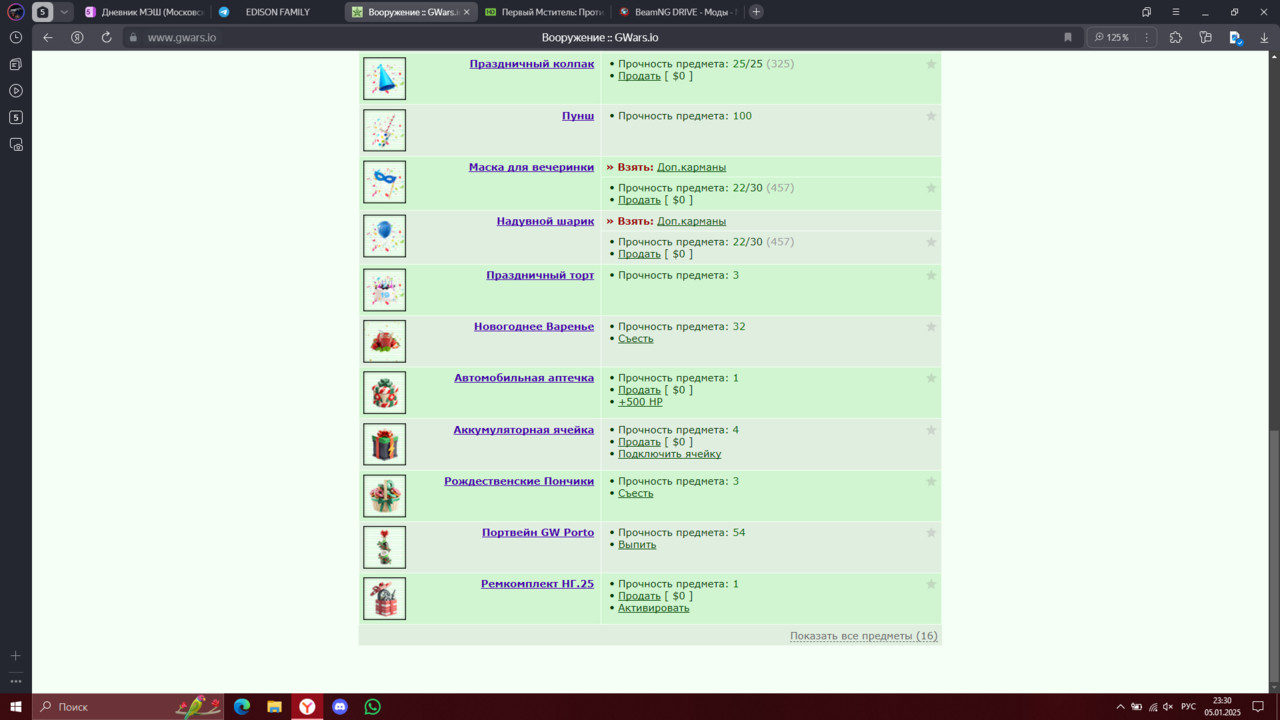
Task: Click Съесть for Новогоднее Варенье
Action: tap(635, 339)
